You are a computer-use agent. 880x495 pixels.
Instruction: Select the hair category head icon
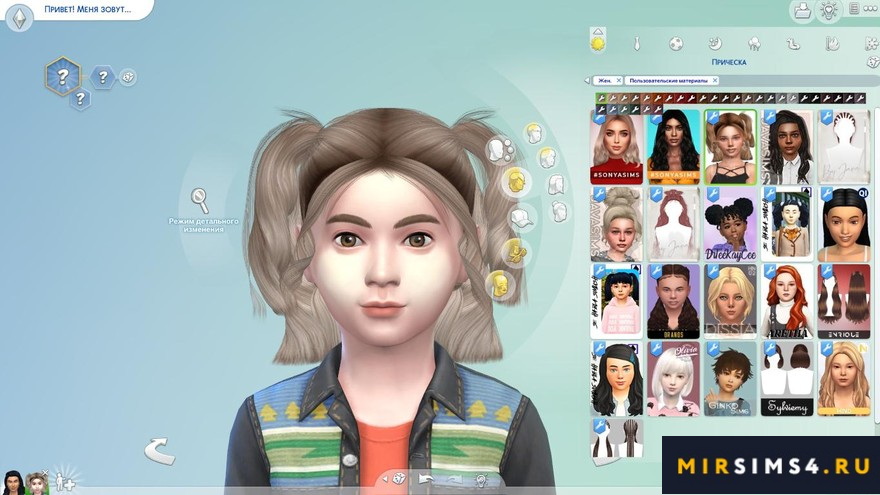516,181
